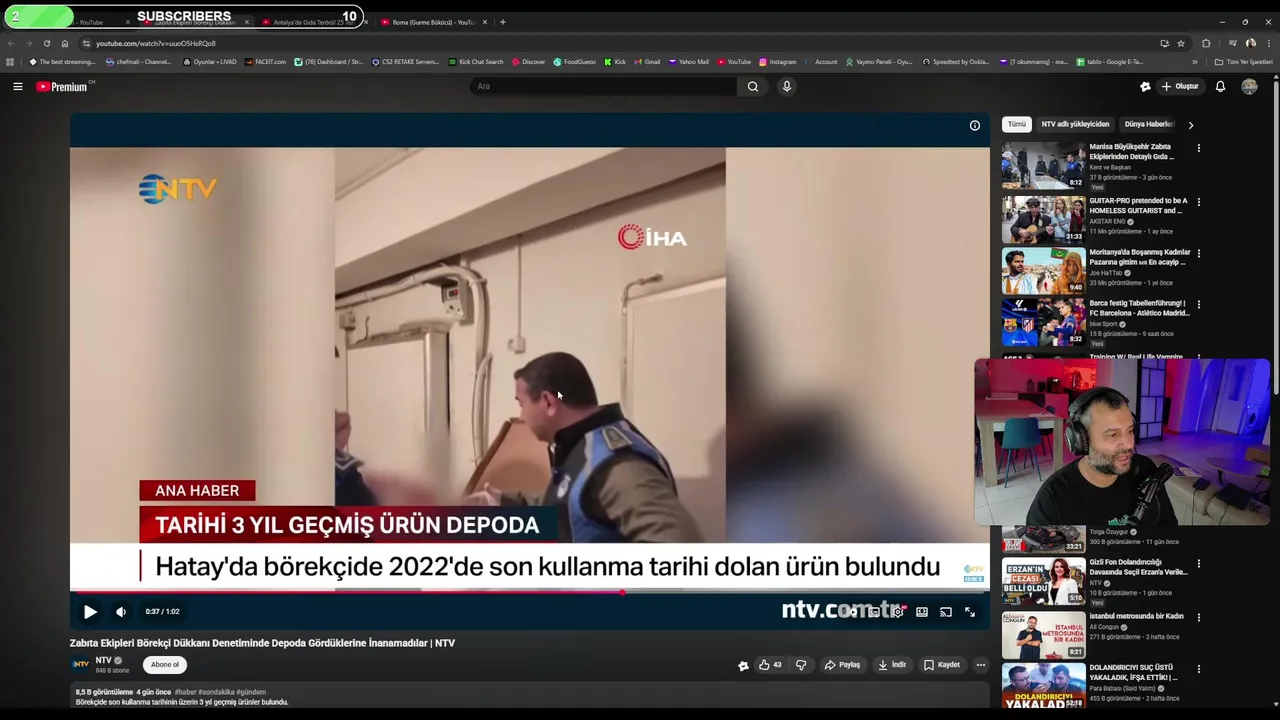The image size is (1280, 720).
Task: Open options menu for Gizli Fon Dolandırıcılığı video
Action: 1198,564
